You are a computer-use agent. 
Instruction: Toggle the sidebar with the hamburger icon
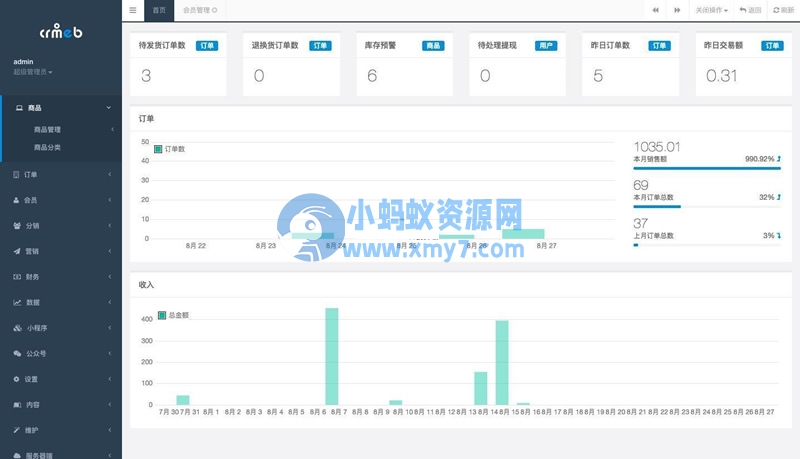pos(133,10)
